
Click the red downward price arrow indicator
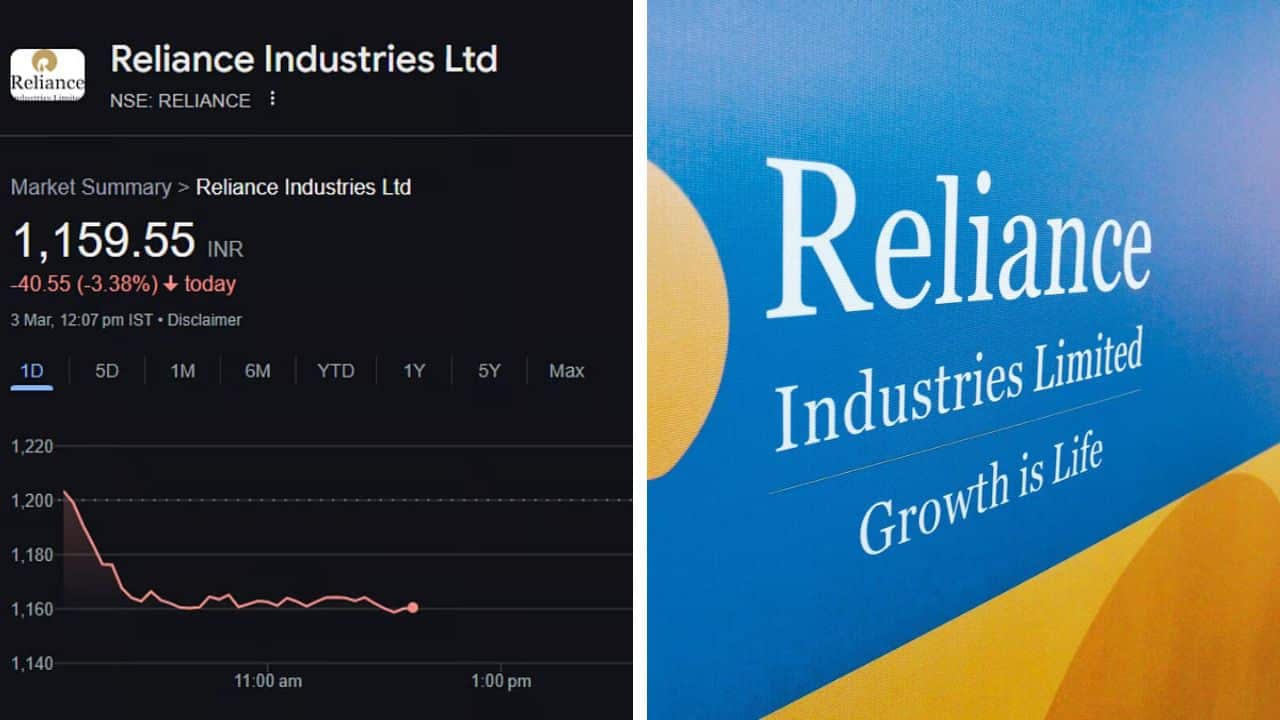[172, 284]
